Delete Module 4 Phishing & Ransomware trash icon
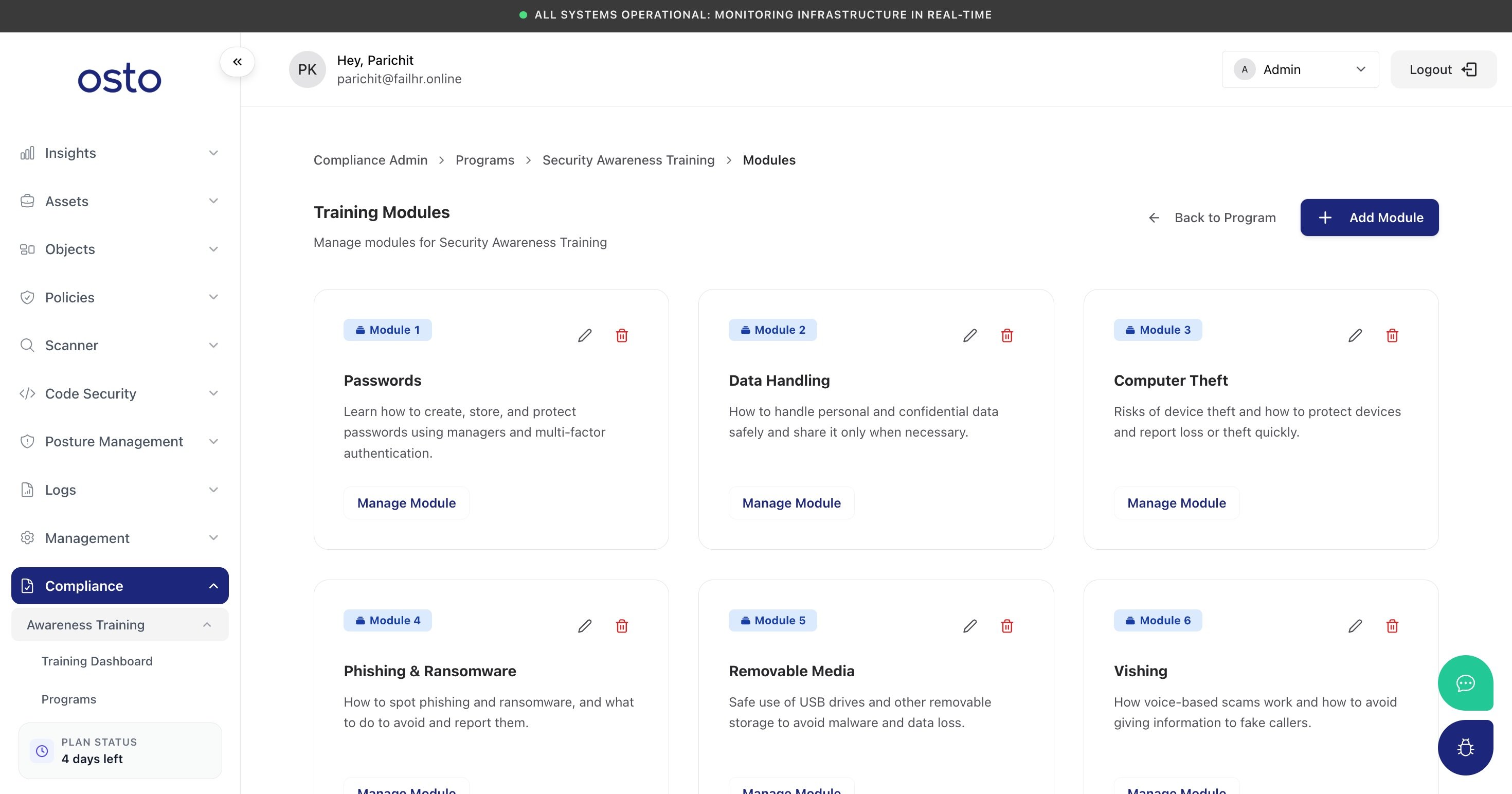1512x794 pixels. [x=622, y=626]
